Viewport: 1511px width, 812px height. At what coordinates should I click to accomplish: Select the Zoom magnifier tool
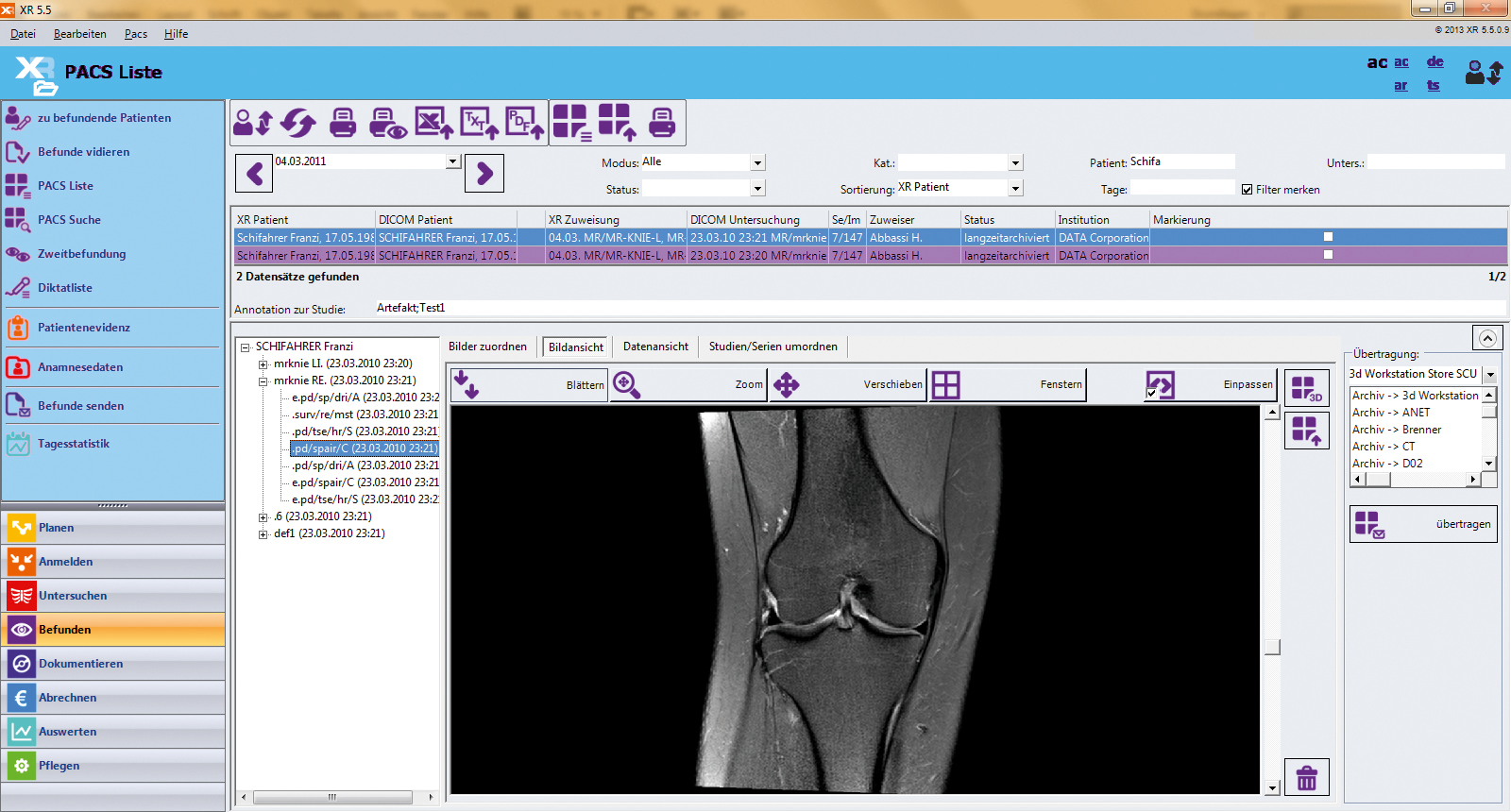(x=627, y=385)
